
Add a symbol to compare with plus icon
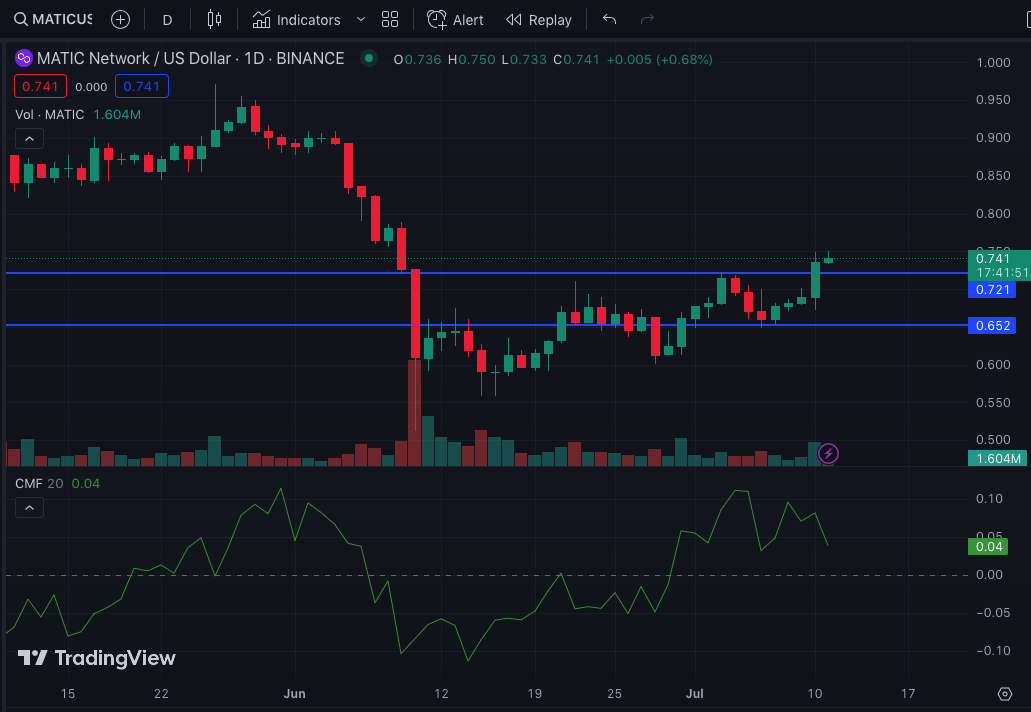(x=120, y=20)
